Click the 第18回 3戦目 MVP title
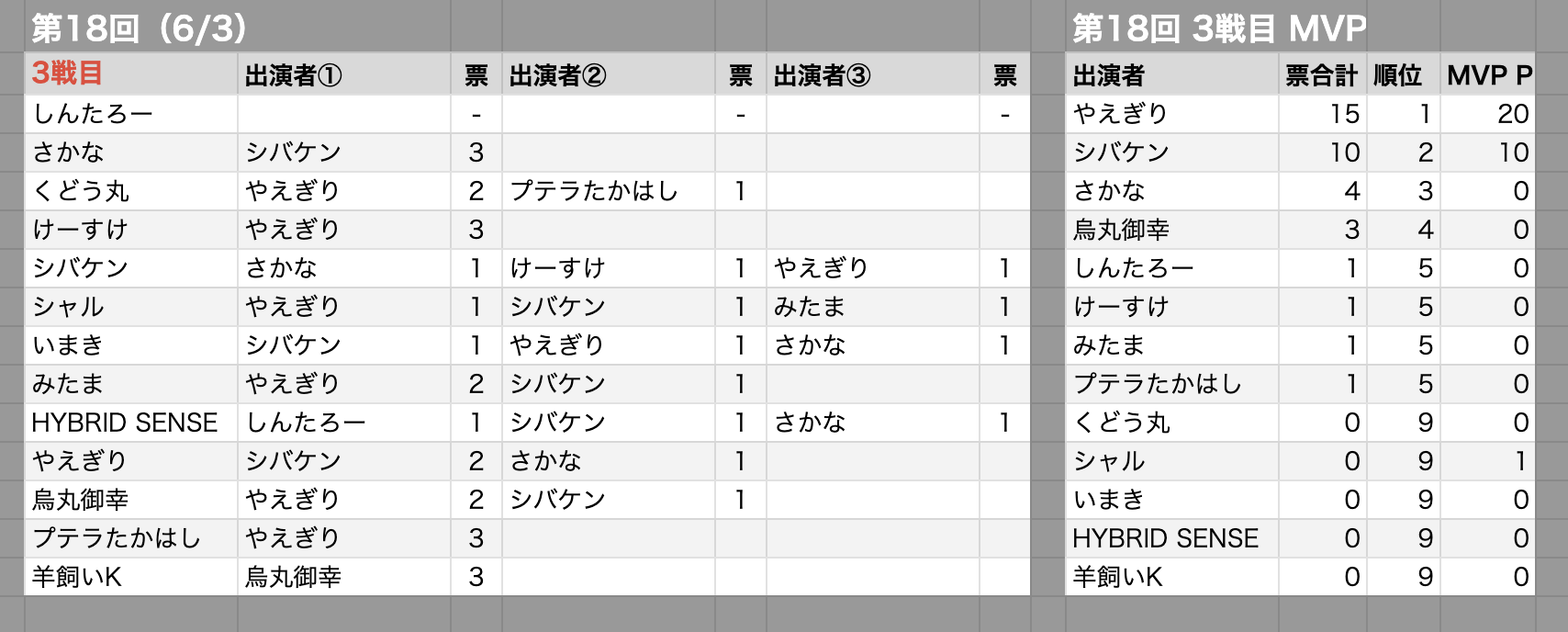Screen dimensions: 1568x632 tap(1219, 28)
